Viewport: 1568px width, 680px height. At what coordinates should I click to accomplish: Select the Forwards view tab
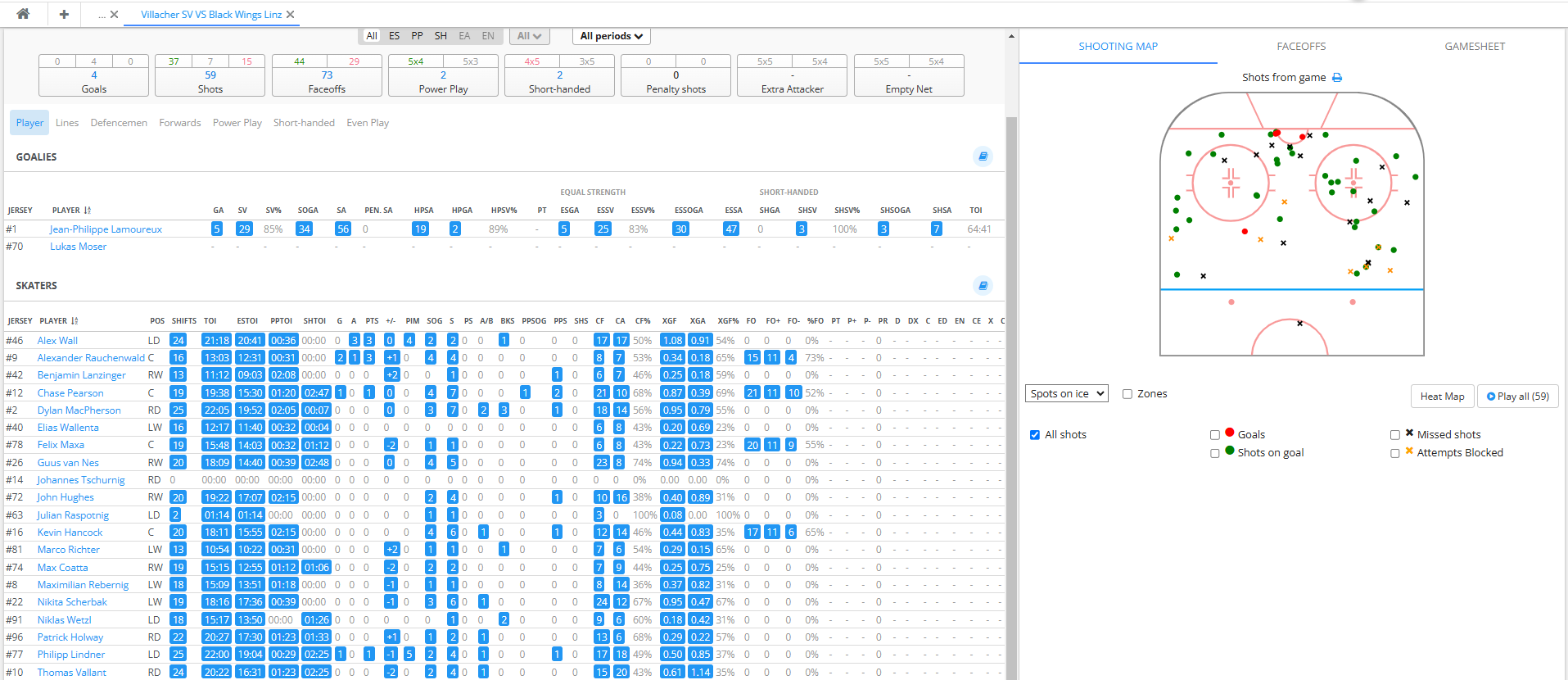tap(180, 123)
